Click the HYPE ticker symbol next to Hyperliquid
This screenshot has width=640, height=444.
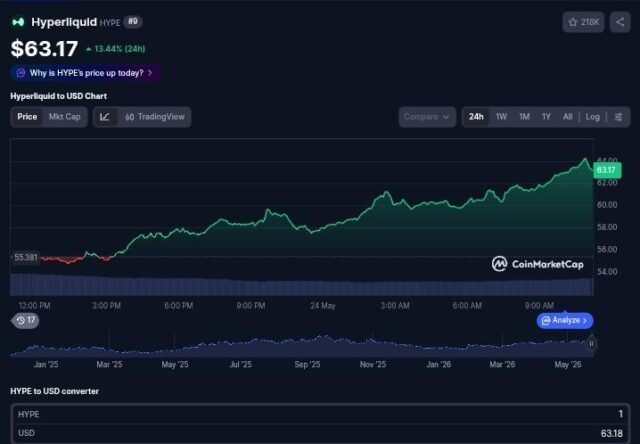tap(110, 23)
